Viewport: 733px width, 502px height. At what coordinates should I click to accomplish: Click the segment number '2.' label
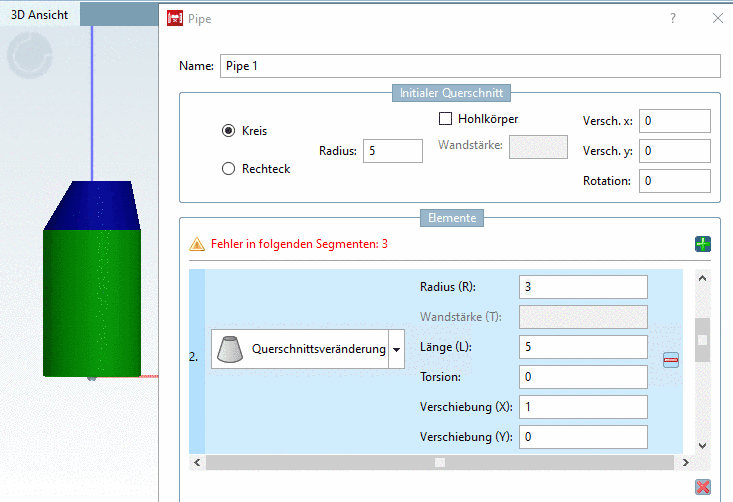click(x=194, y=357)
